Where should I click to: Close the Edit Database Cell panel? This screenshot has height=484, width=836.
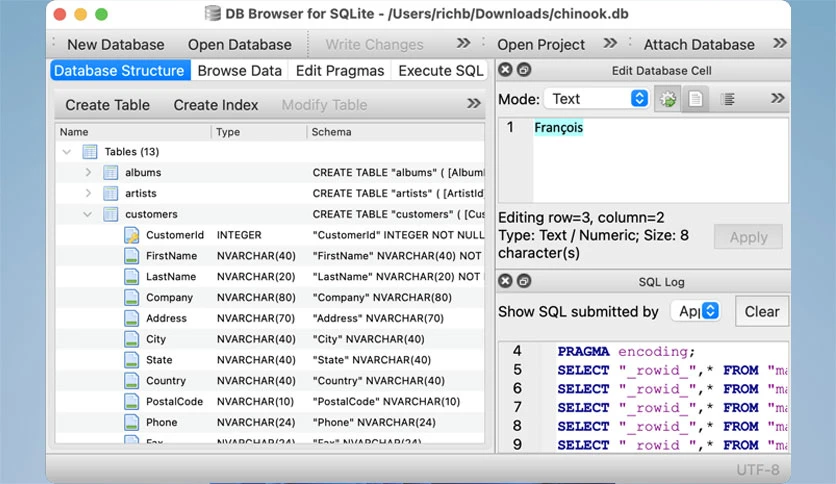(x=505, y=70)
